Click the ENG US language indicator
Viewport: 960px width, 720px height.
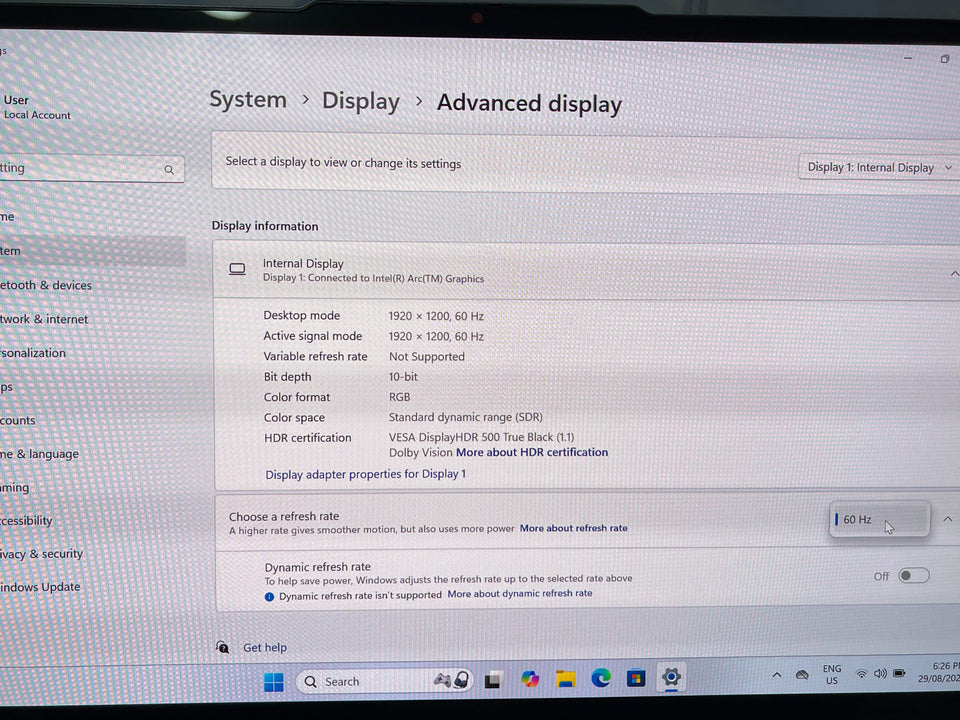(x=831, y=674)
